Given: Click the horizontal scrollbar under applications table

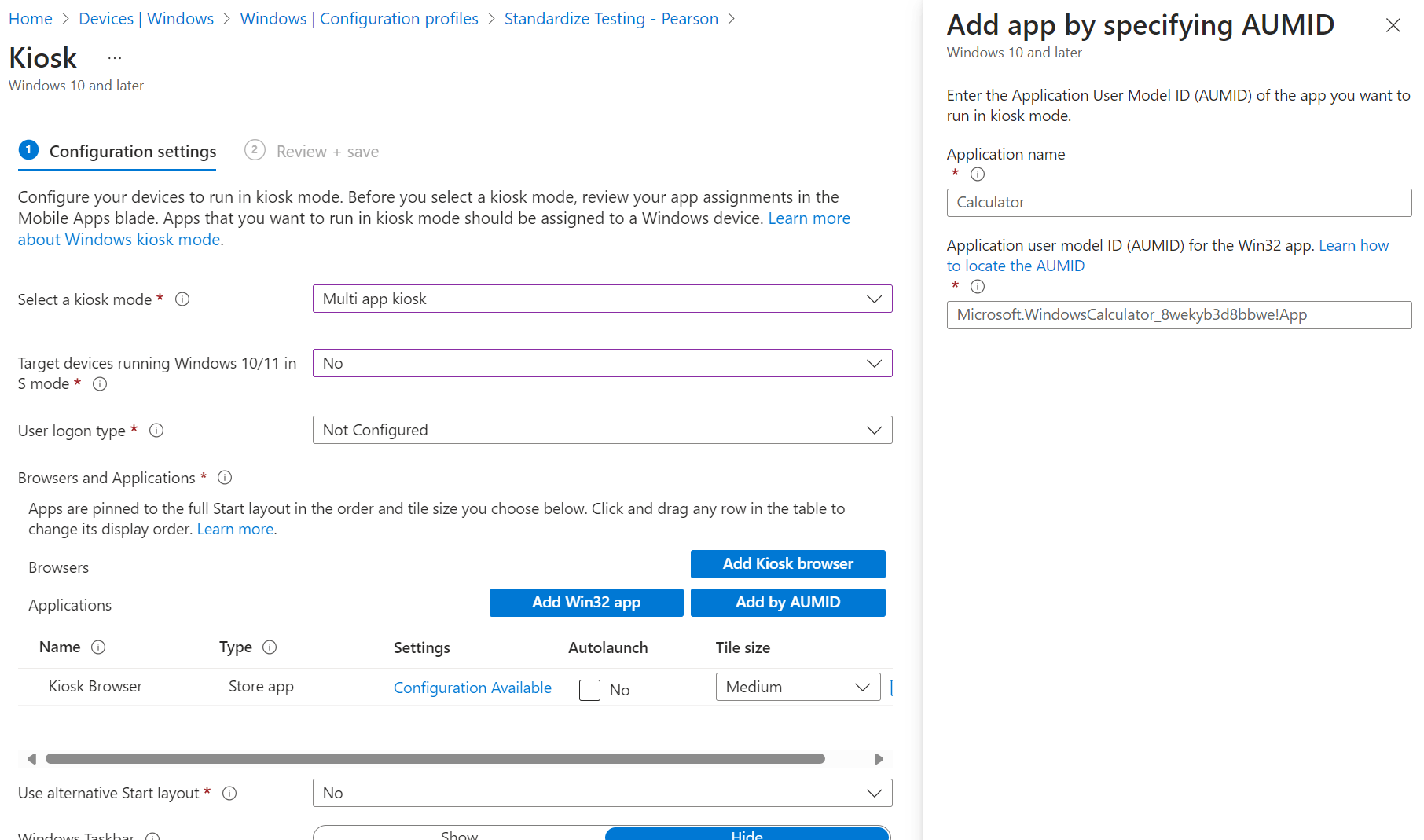Looking at the screenshot, I should click(435, 759).
